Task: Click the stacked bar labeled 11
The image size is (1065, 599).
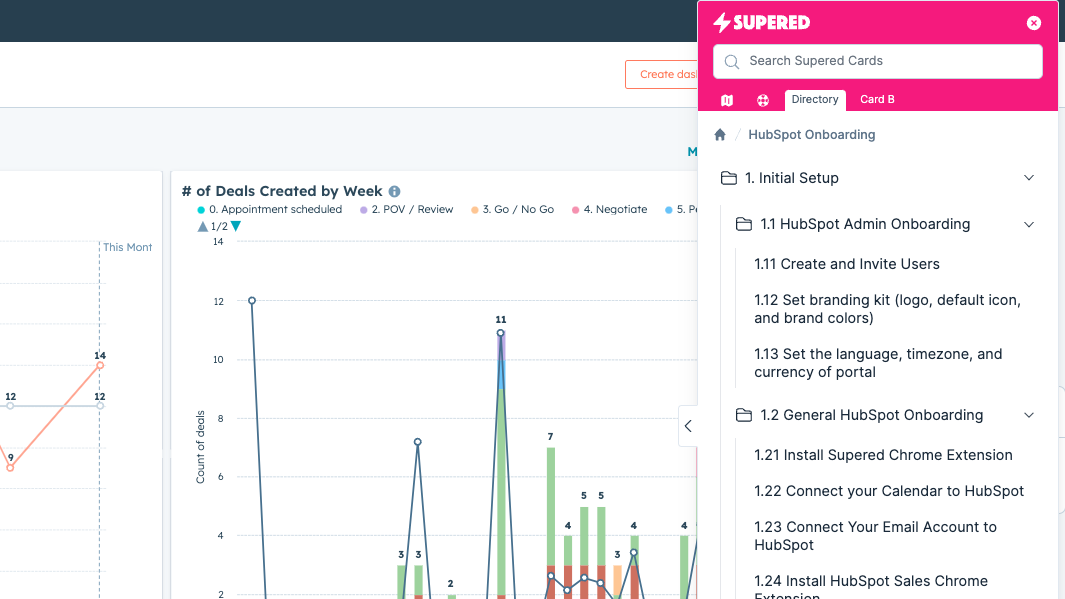Action: point(501,465)
